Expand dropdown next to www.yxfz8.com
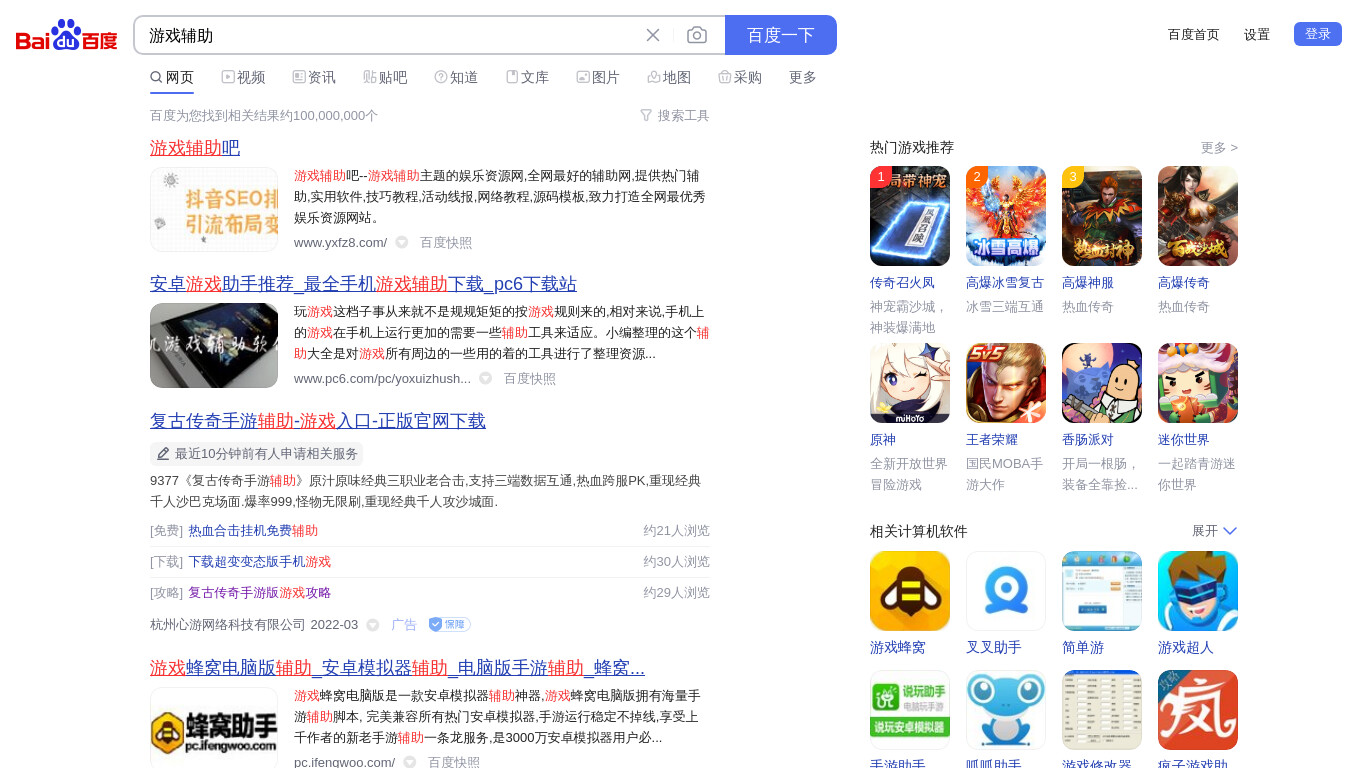 [x=402, y=242]
